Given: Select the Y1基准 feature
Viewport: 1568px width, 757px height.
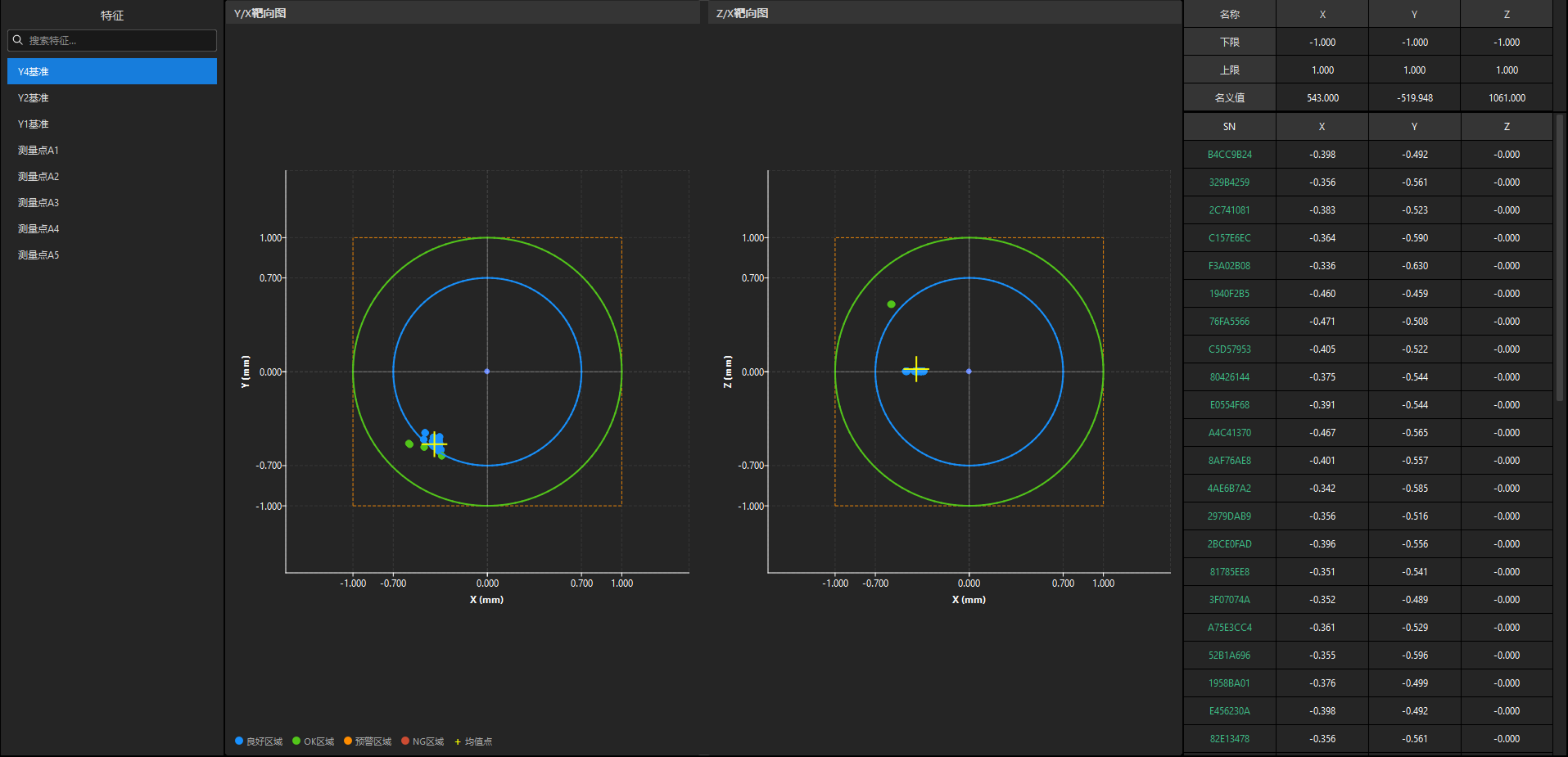Looking at the screenshot, I should [x=112, y=124].
